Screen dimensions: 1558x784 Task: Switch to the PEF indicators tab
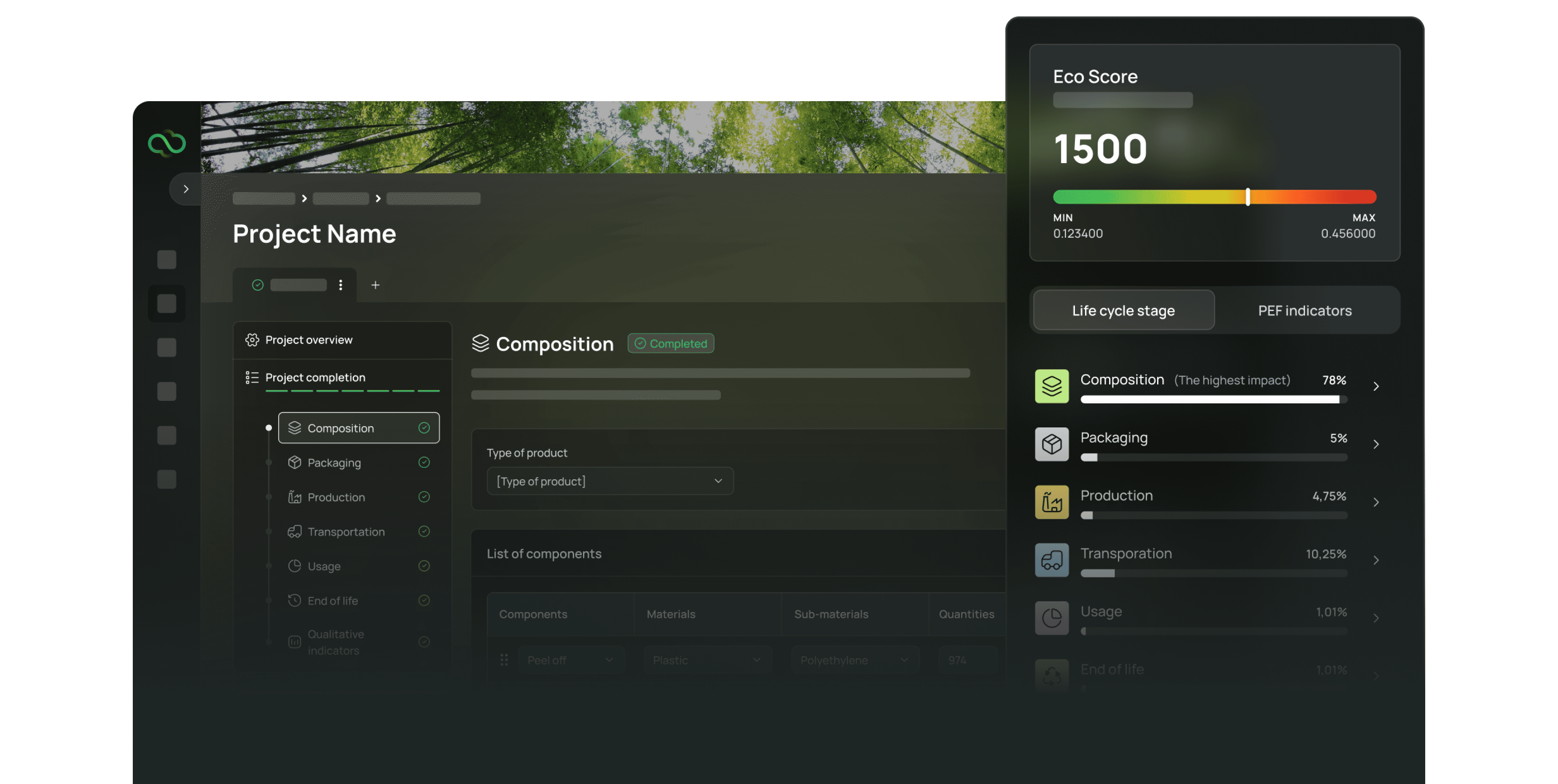click(1305, 310)
